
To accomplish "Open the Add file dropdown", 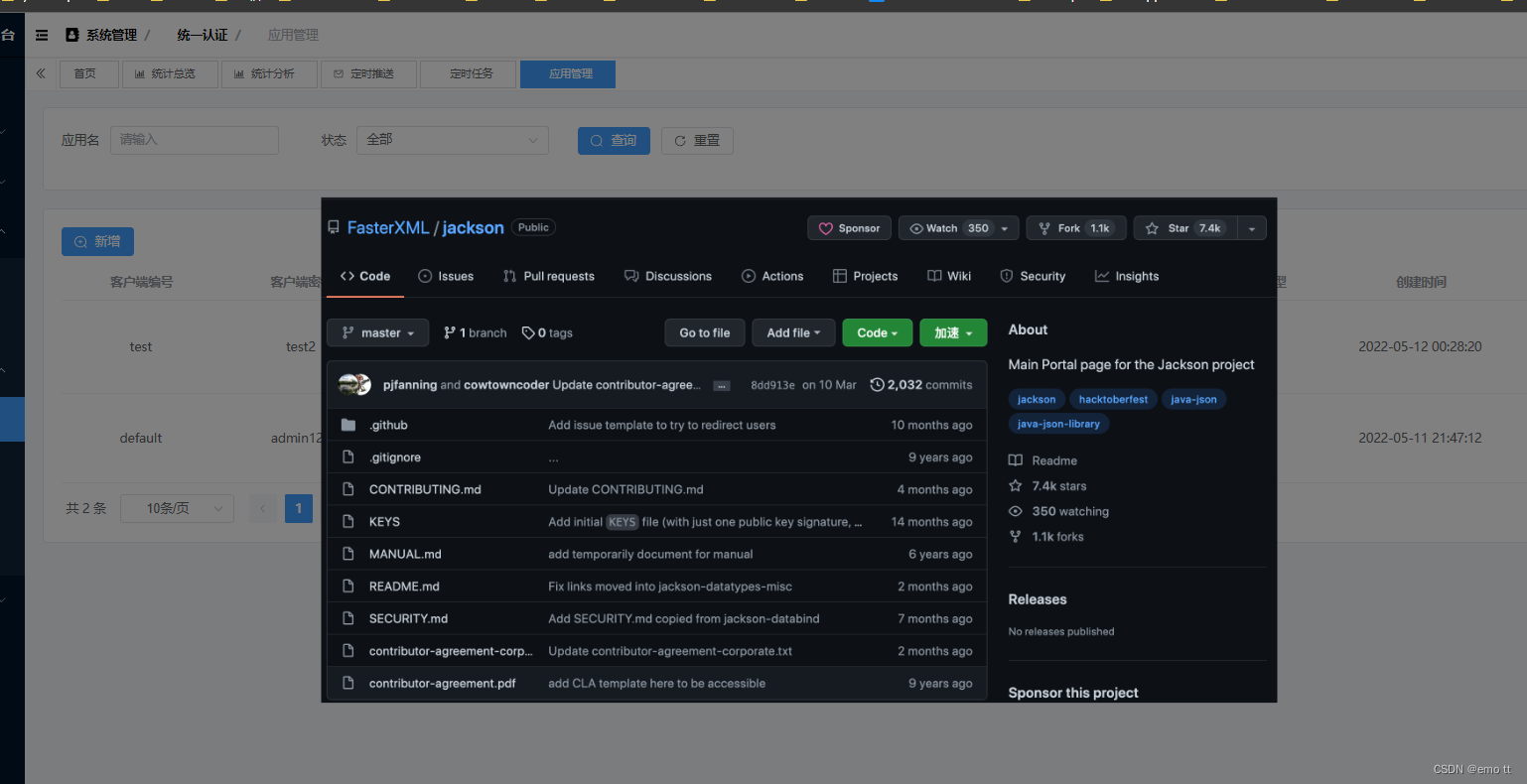I will coord(793,332).
